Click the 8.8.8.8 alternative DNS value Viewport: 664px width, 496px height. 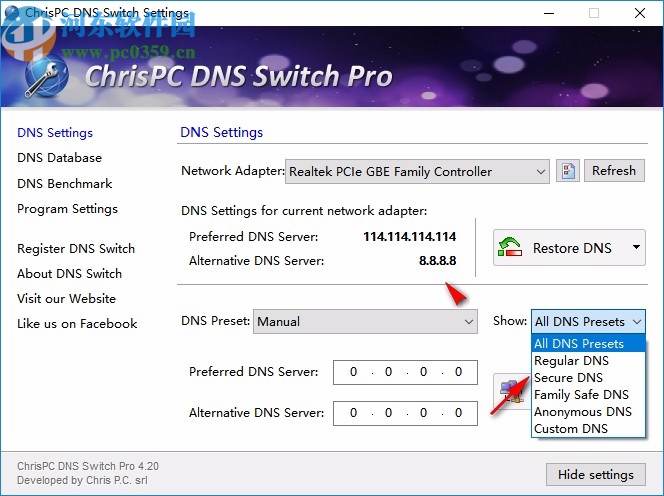tap(437, 260)
